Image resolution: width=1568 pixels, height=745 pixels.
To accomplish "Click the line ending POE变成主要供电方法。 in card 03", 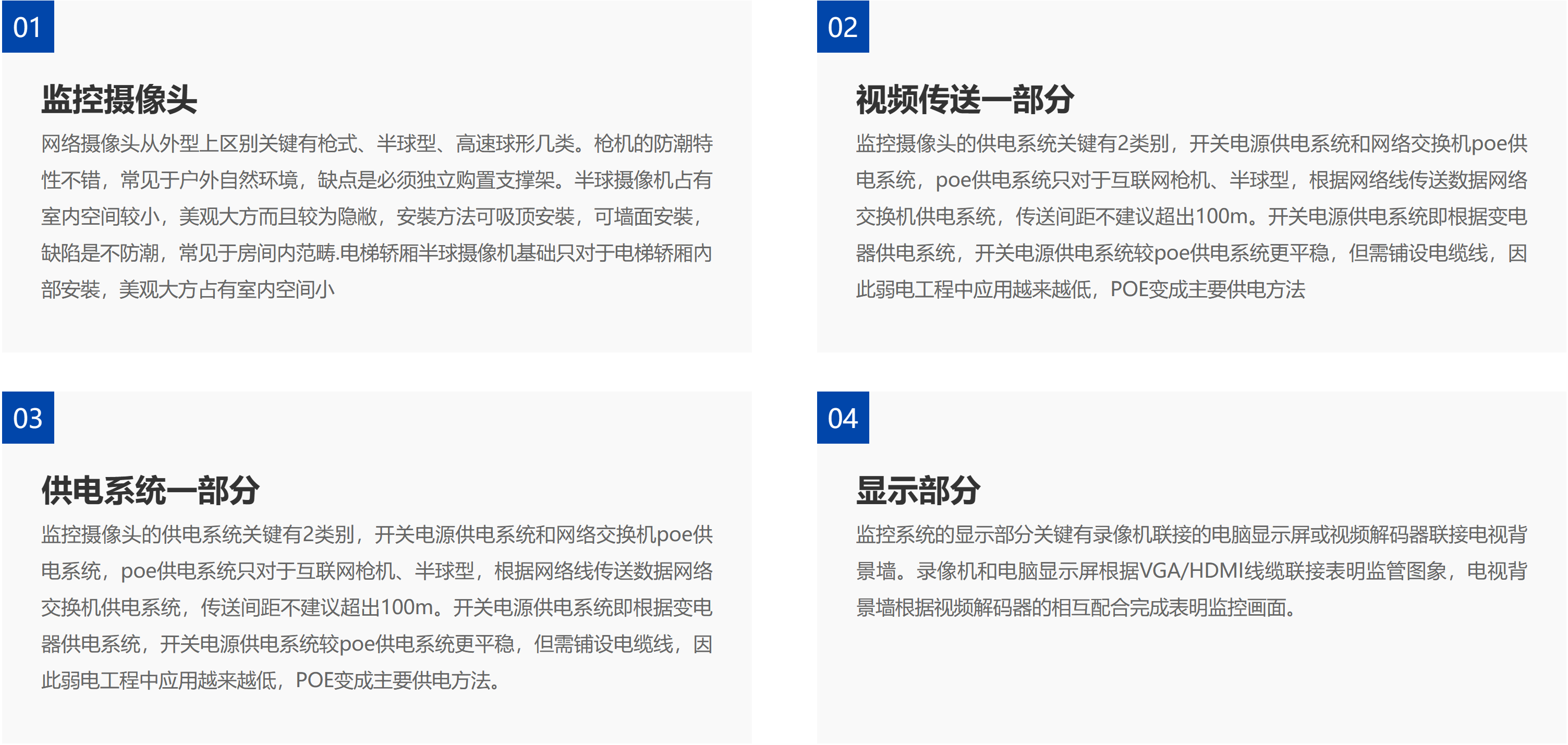I will [272, 680].
